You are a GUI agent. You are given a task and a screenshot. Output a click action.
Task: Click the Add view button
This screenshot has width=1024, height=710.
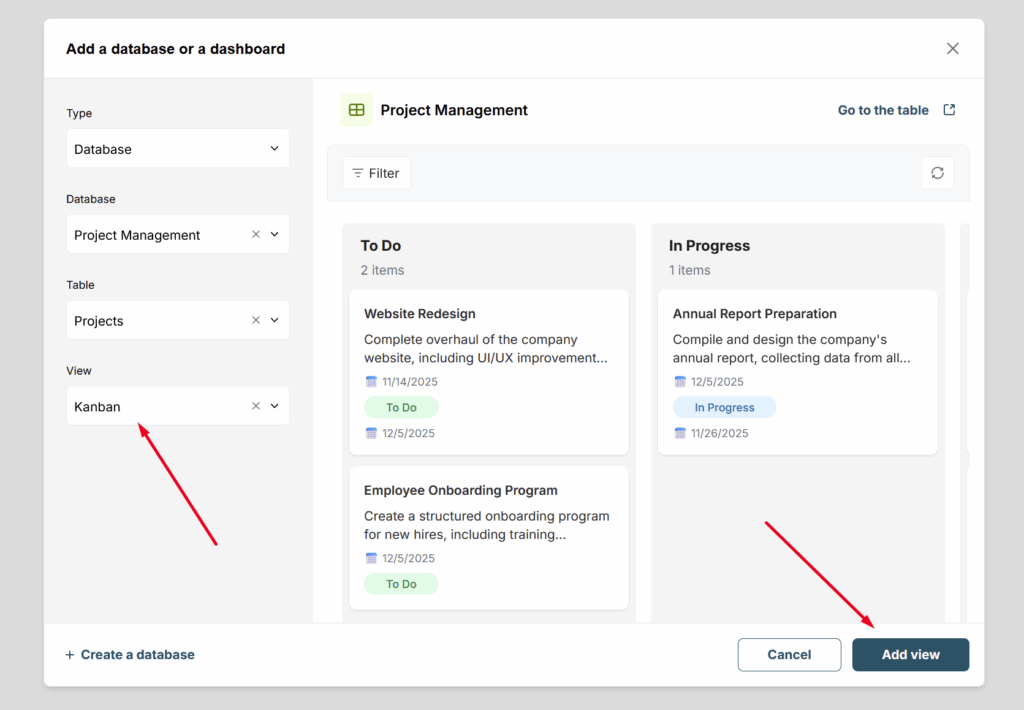point(910,655)
